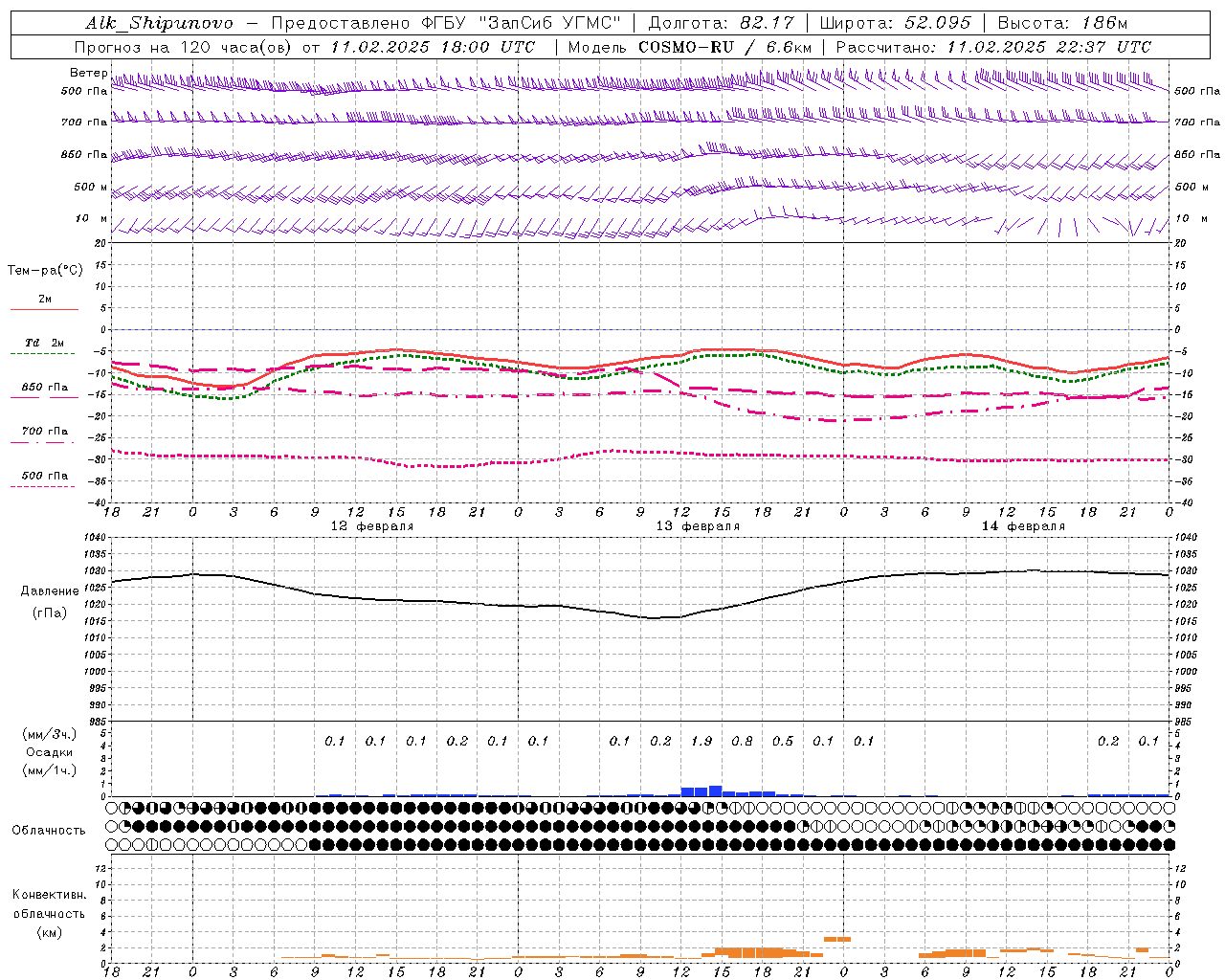The image size is (1225, 980).
Task: Click the Тем-ра(°C) temperature panel label
Action: 45,271
